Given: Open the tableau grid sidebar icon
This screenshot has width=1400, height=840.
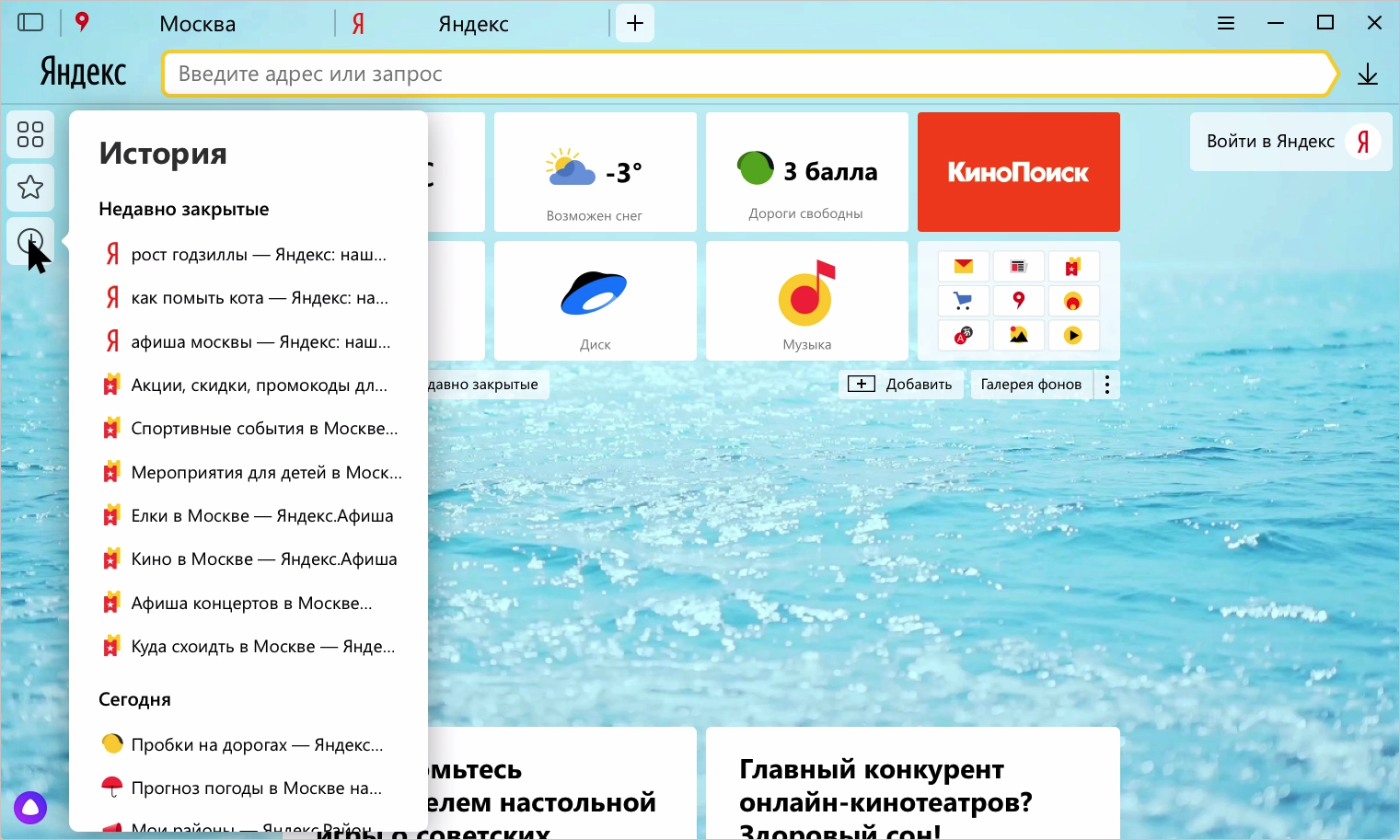Looking at the screenshot, I should click(x=30, y=134).
